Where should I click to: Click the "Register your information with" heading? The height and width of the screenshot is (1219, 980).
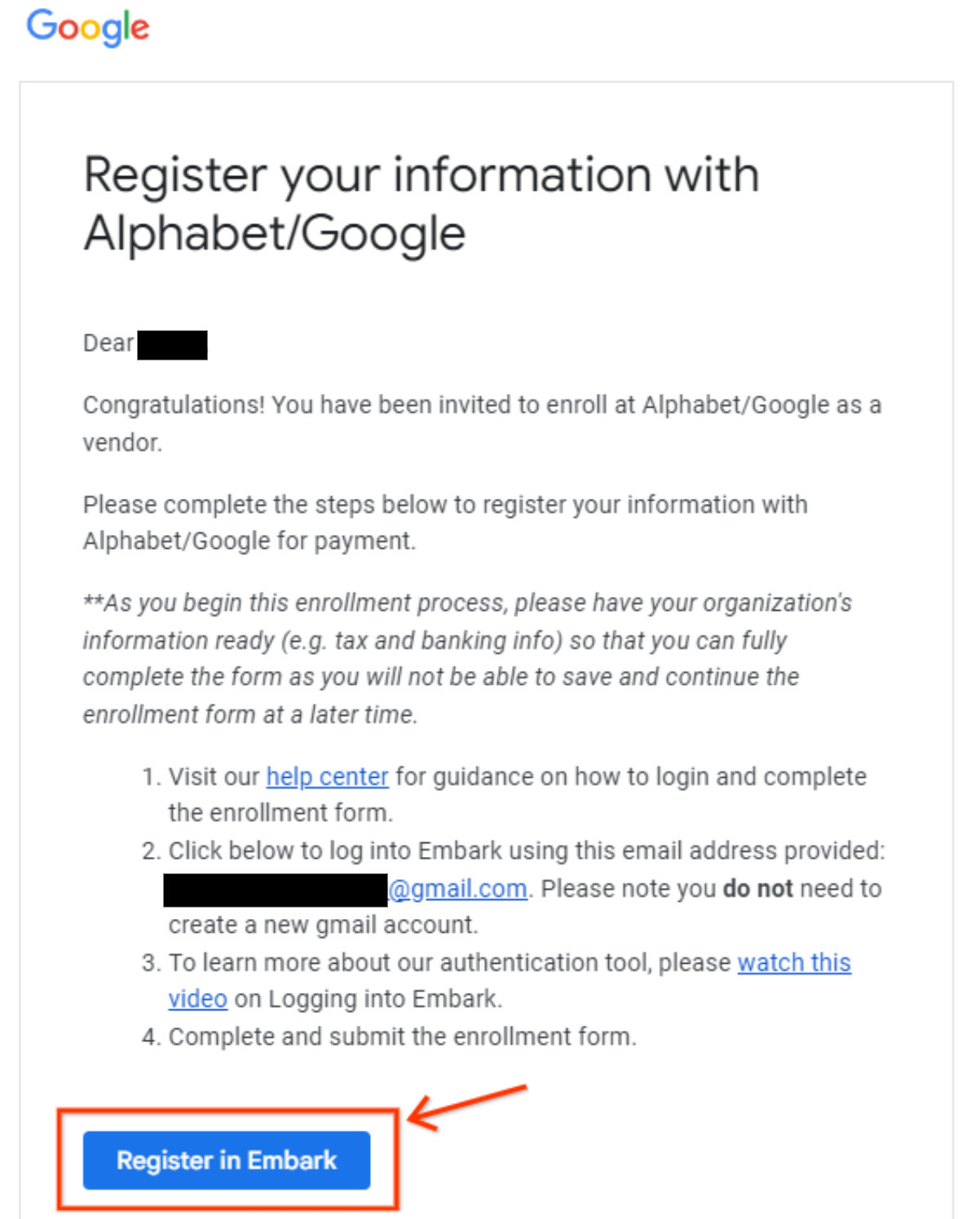click(422, 176)
